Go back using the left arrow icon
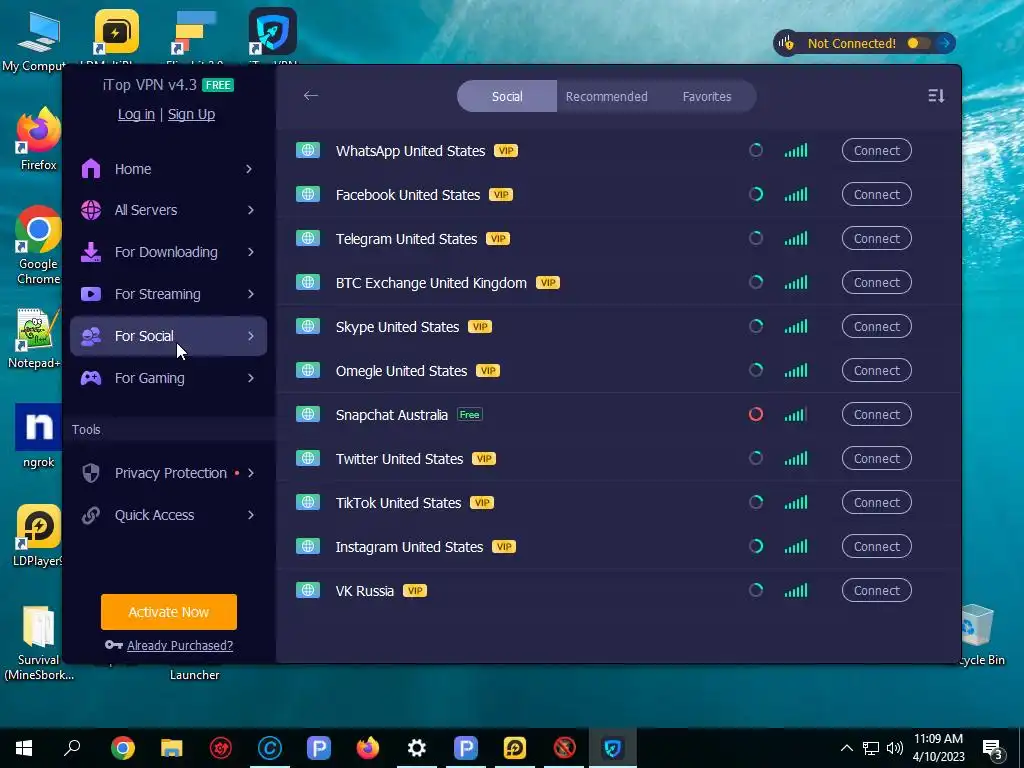 pos(310,95)
